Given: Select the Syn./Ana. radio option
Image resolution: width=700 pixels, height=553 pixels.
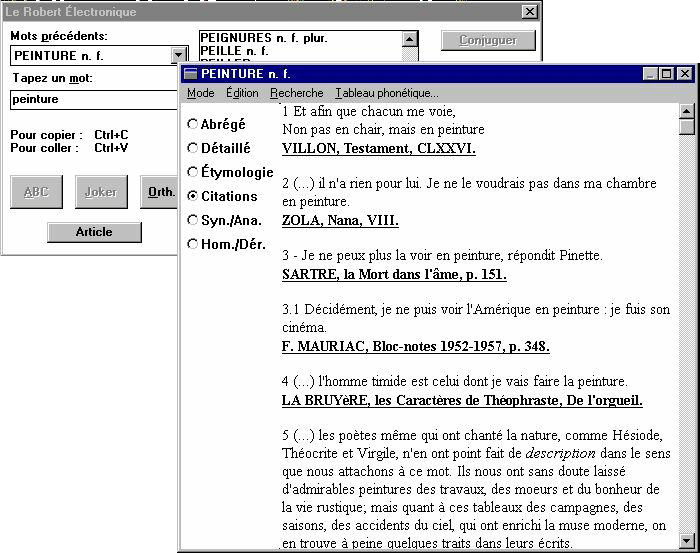Looking at the screenshot, I should 193,220.
